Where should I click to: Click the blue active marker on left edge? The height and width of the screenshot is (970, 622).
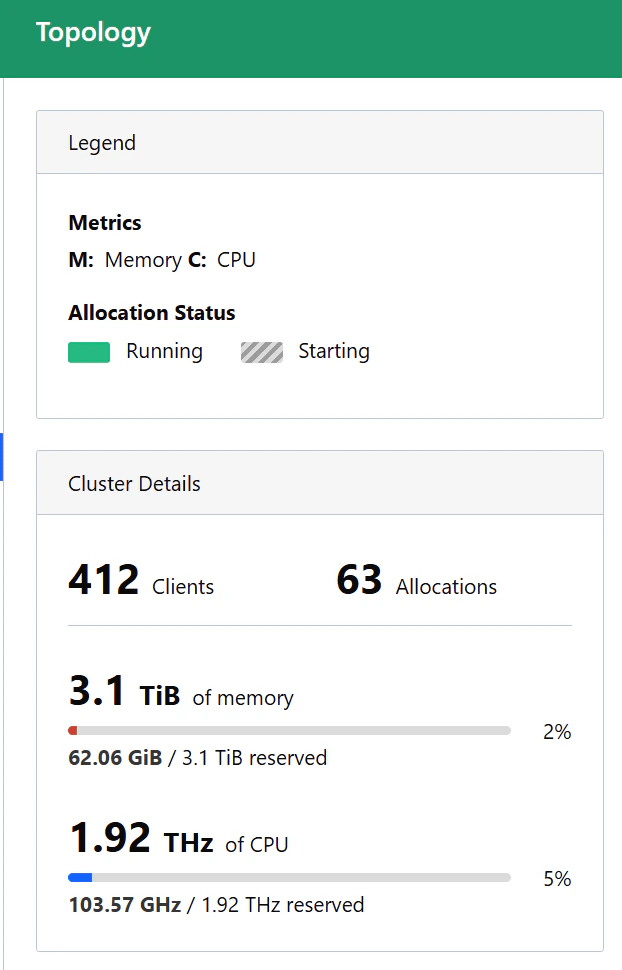pos(2,457)
